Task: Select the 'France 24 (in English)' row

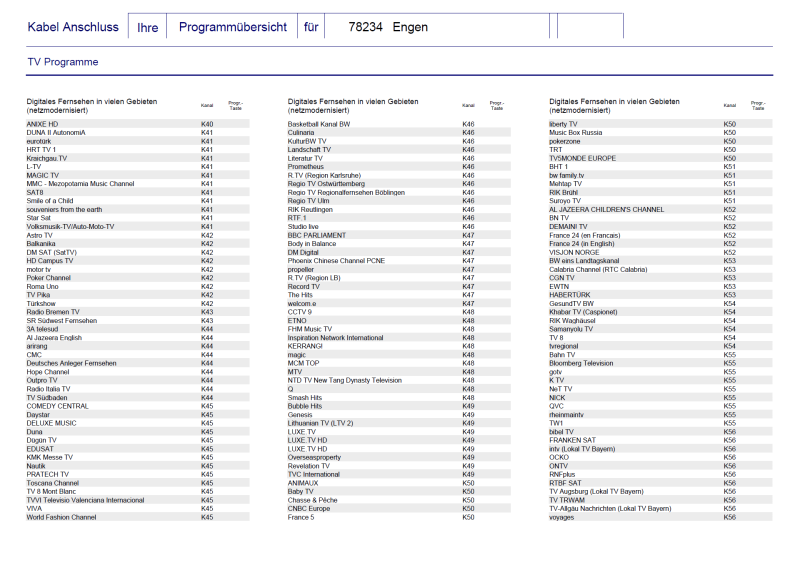Action: pyautogui.click(x=661, y=244)
